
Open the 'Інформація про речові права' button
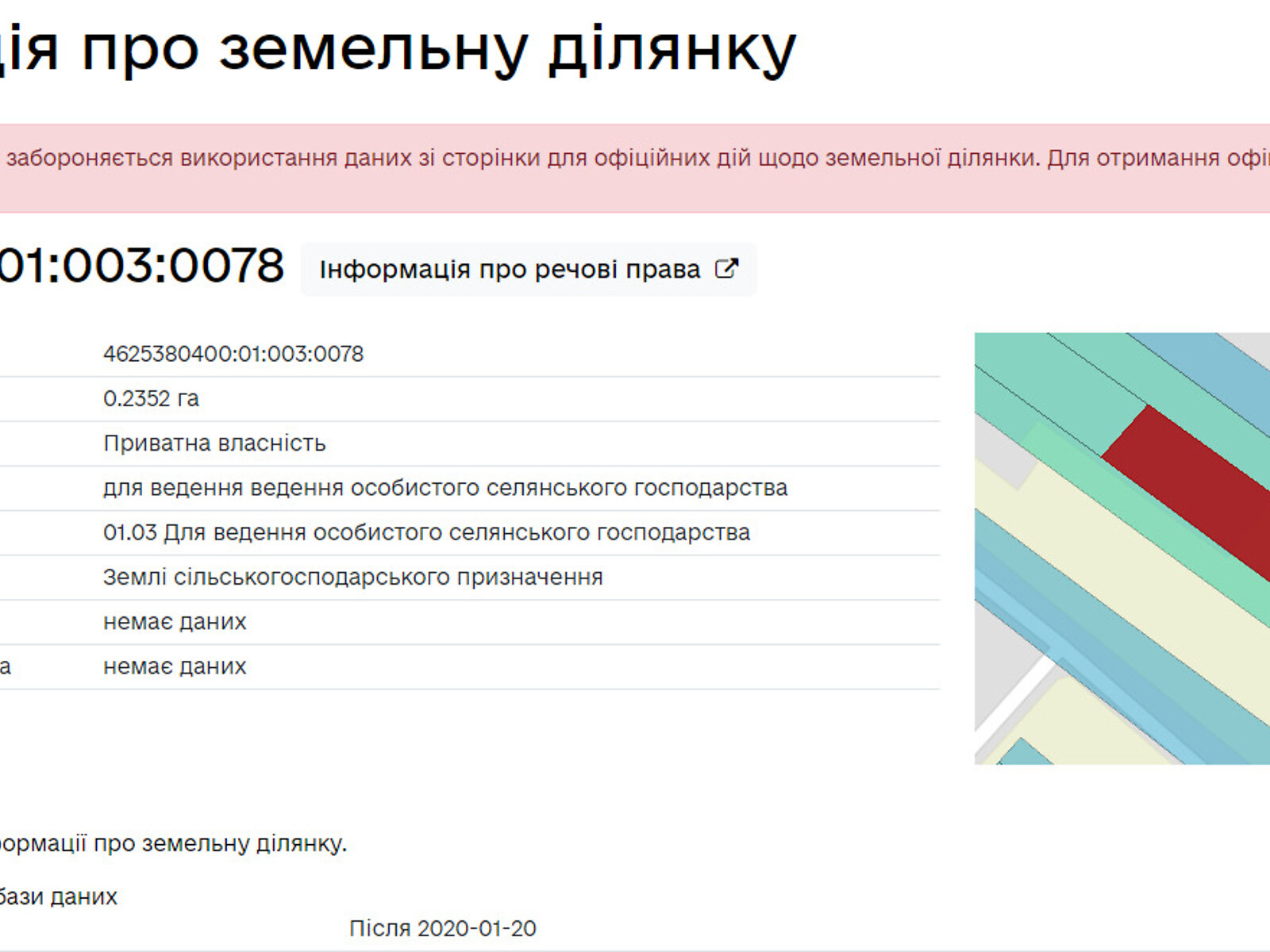[x=528, y=270]
